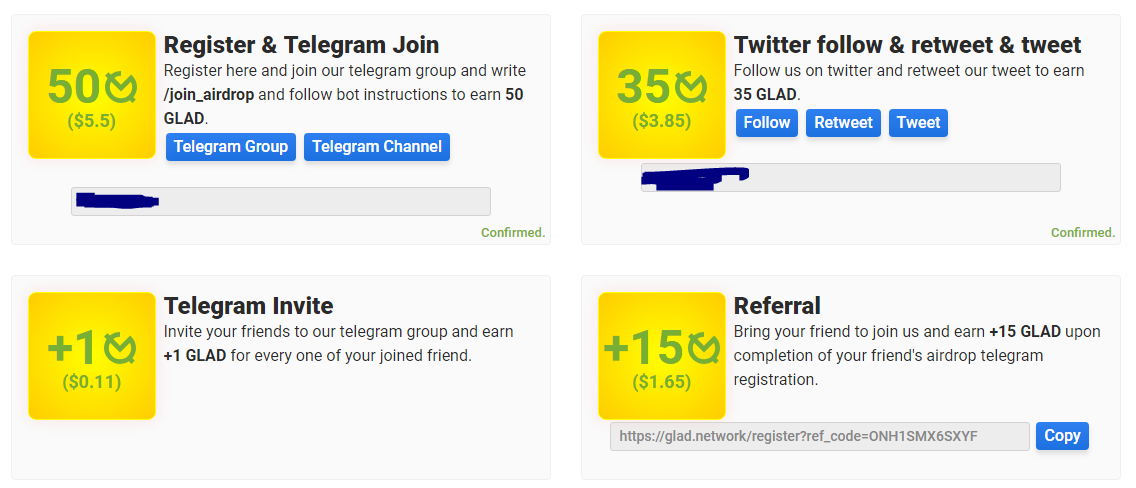Click the Register & Telegram Join heading

(x=301, y=45)
